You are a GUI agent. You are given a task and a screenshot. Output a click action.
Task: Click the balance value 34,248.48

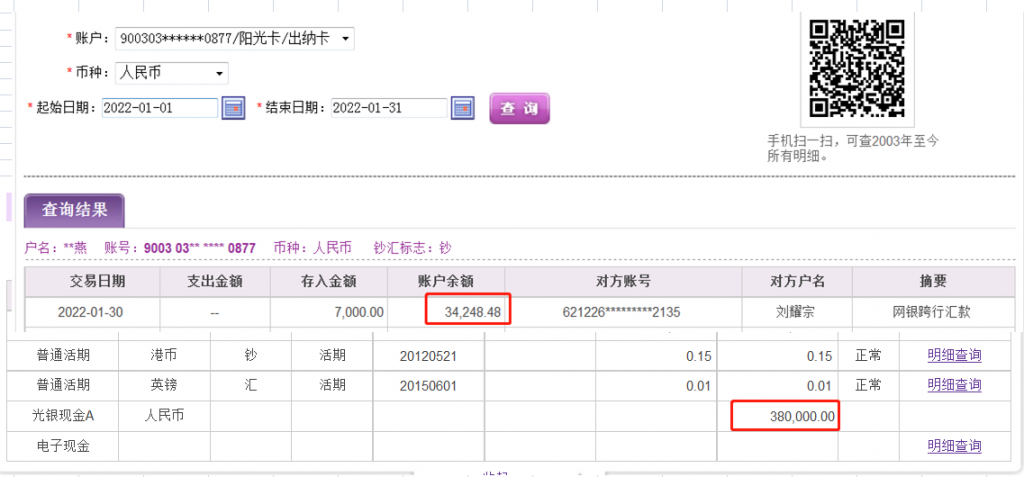pyautogui.click(x=473, y=312)
